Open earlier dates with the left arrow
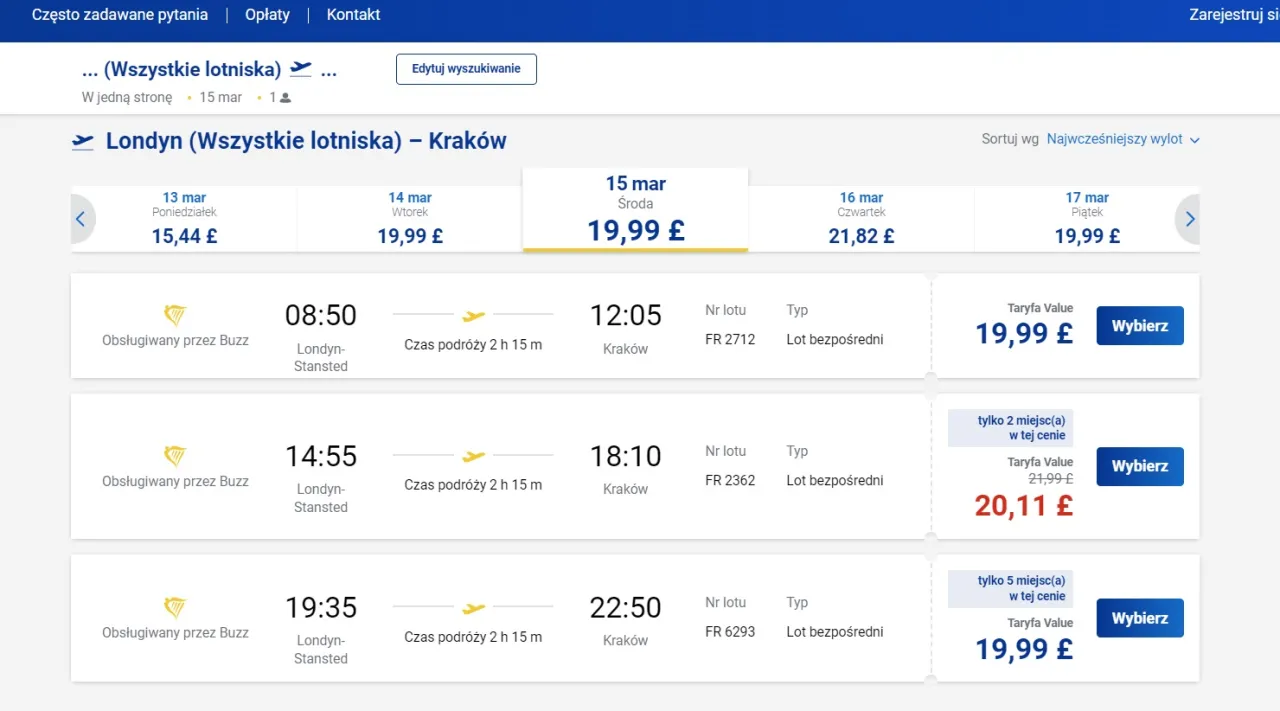1280x711 pixels. pos(82,219)
